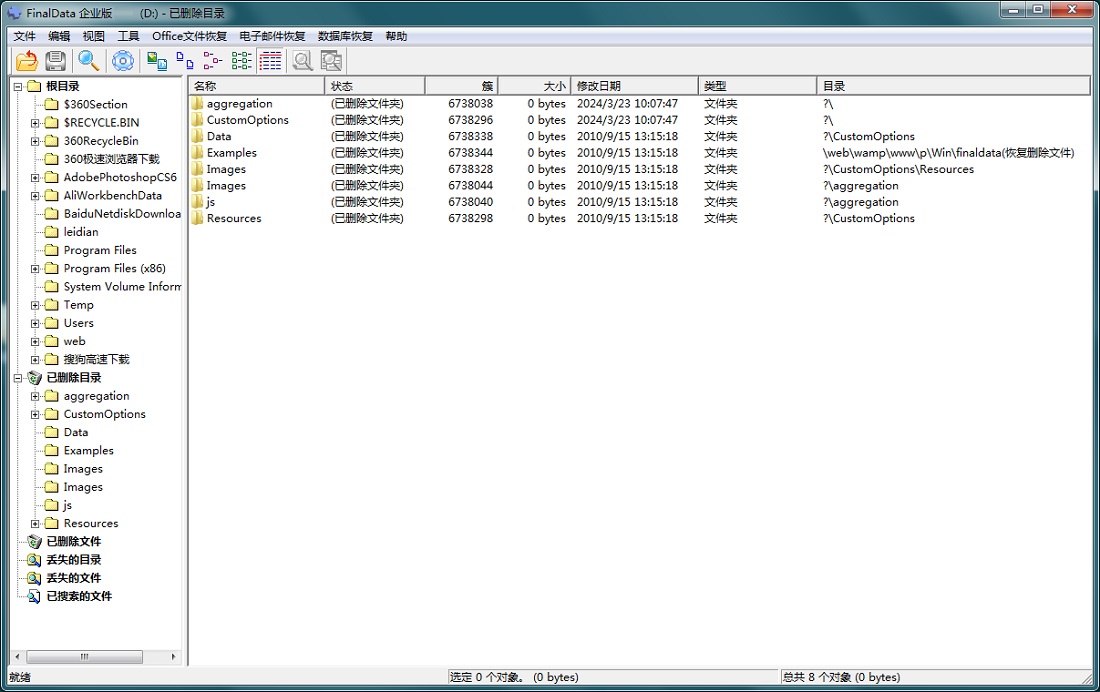This screenshot has height=692, width=1100.
Task: Click the 名称 column header
Action: pos(255,86)
